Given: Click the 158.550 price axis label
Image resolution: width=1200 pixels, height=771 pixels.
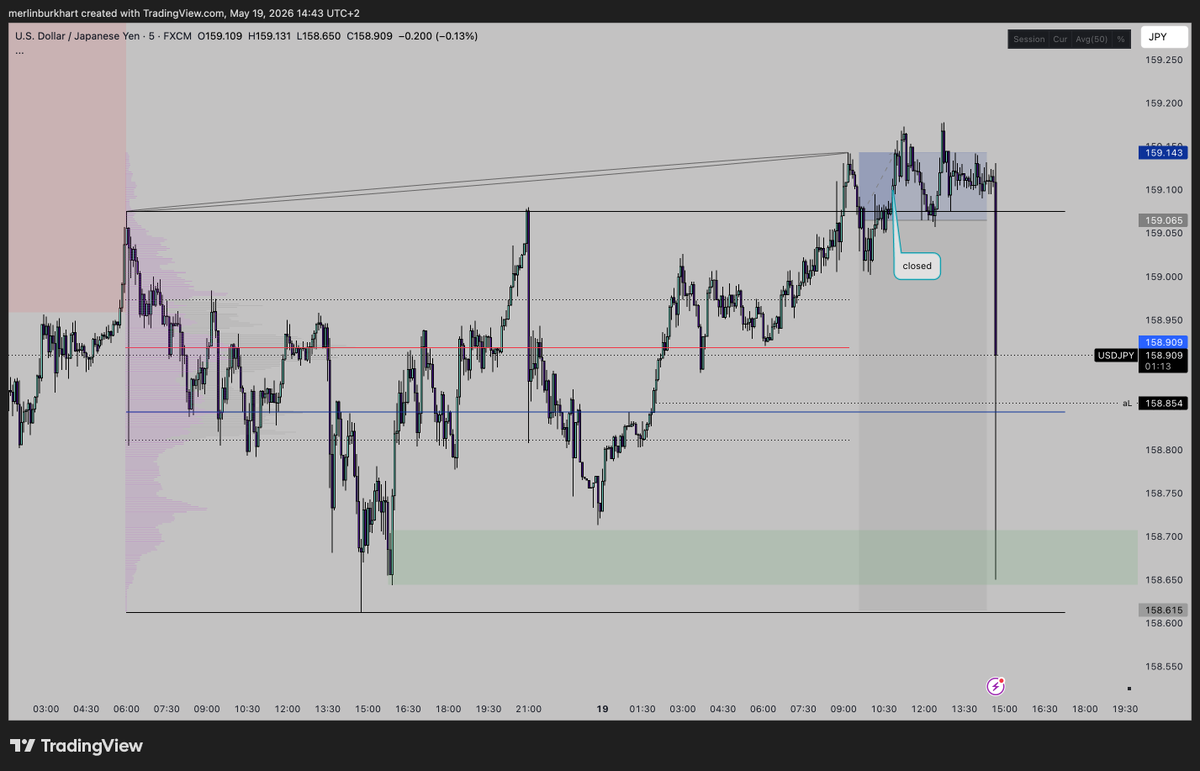Looking at the screenshot, I should (x=1162, y=667).
